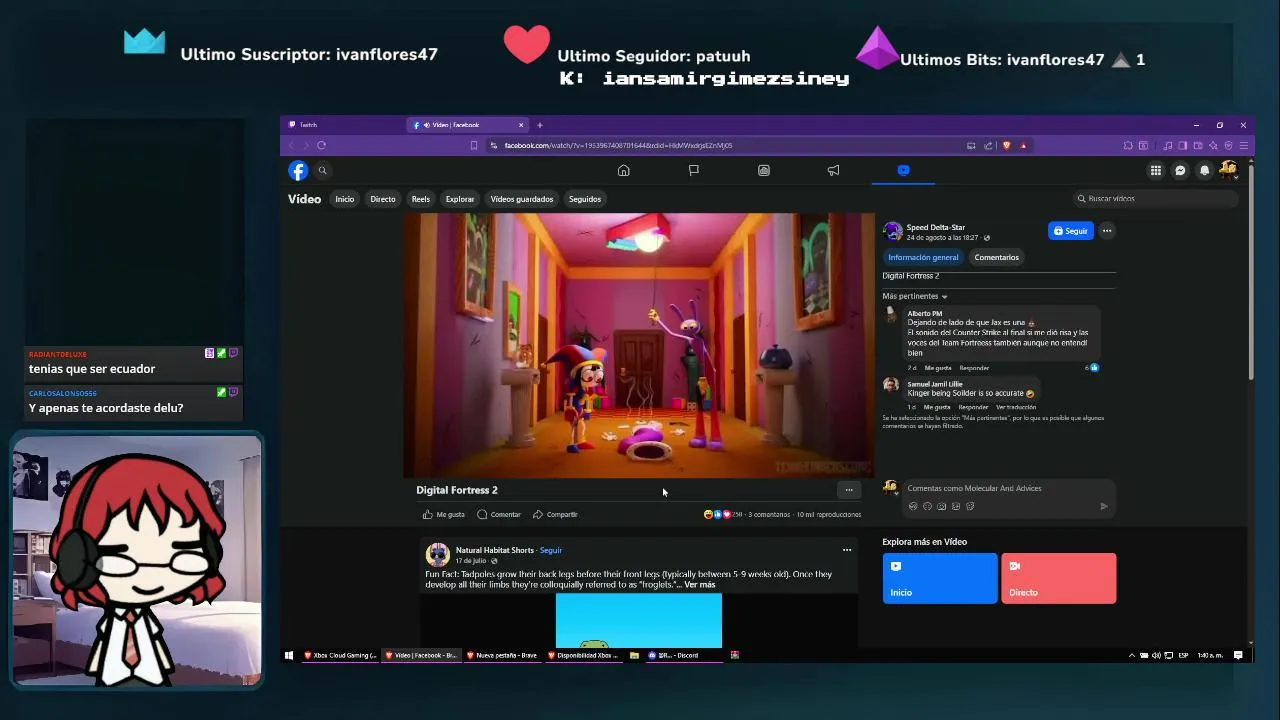Screen dimensions: 1280x720
Task: Bookmark this page icon in address bar
Action: pos(474,145)
